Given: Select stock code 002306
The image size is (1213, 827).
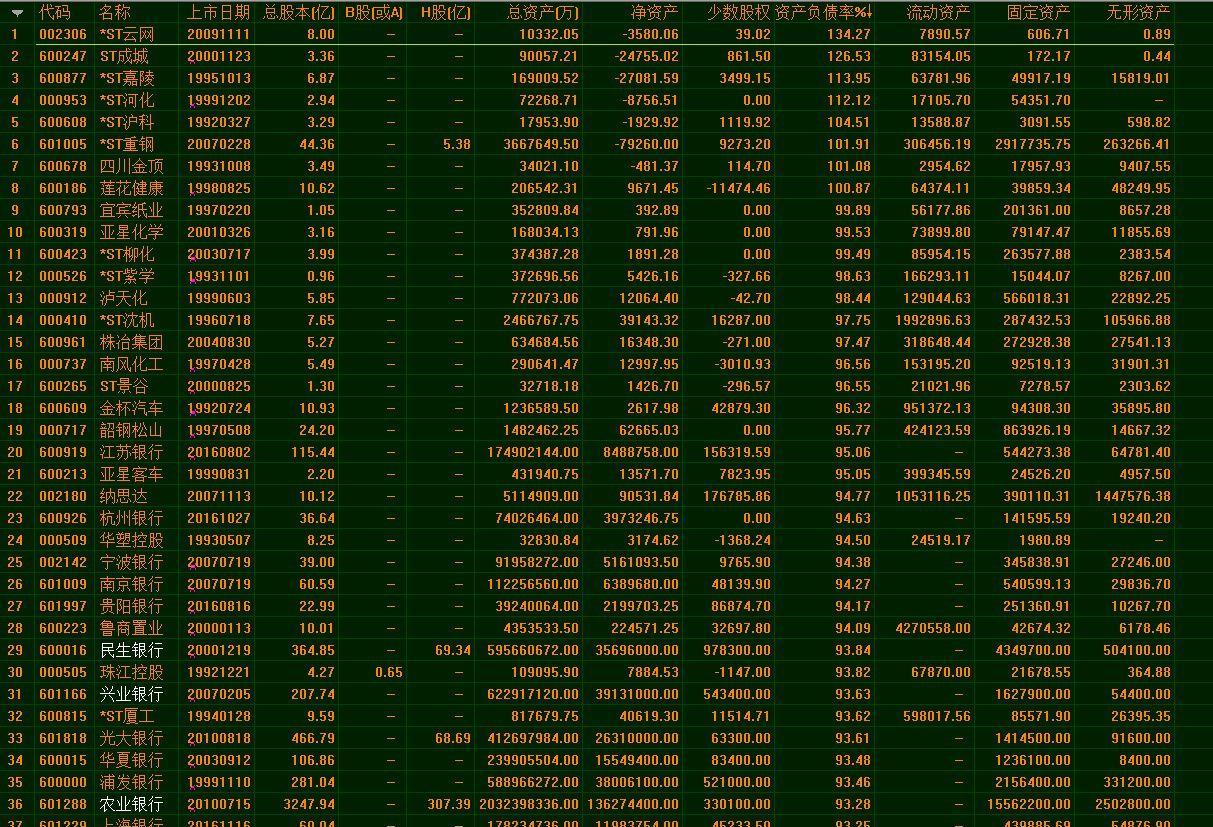Looking at the screenshot, I should point(63,34).
